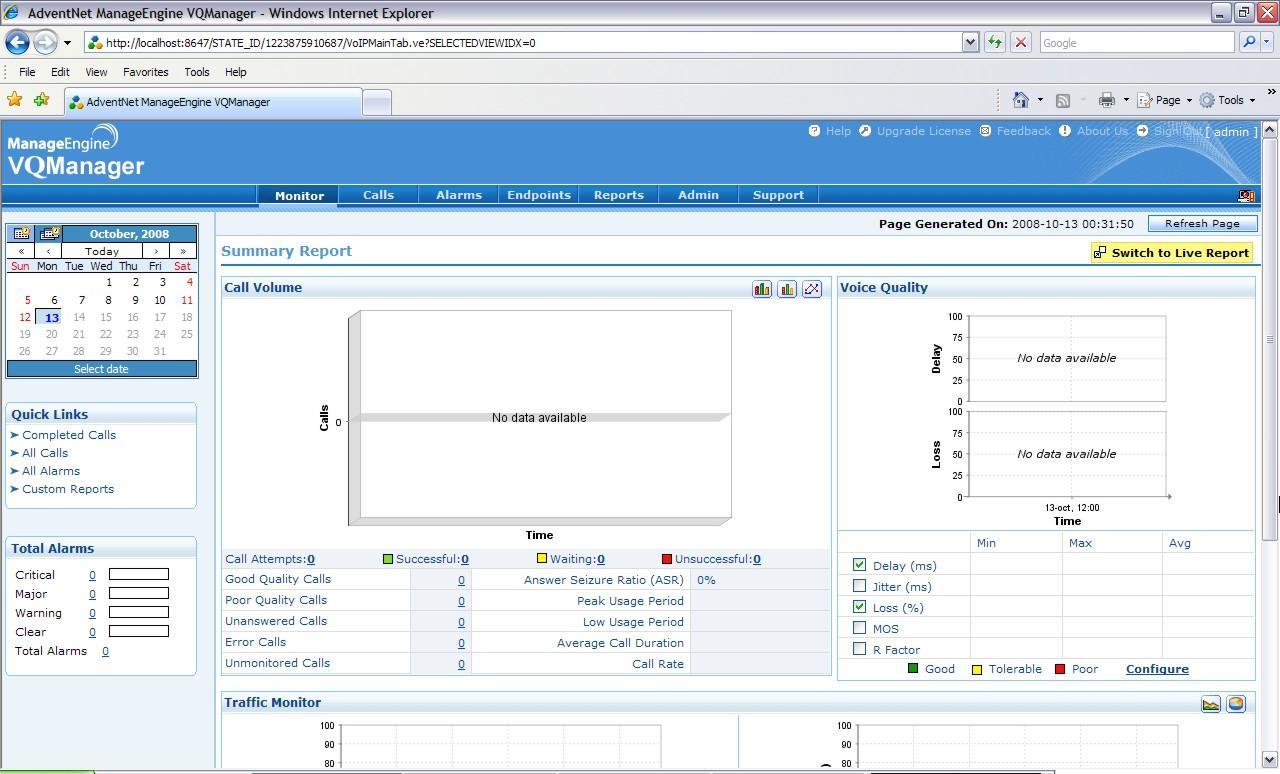Open Favorites Center star icon
Screen dimensions: 1280x774
(x=14, y=100)
